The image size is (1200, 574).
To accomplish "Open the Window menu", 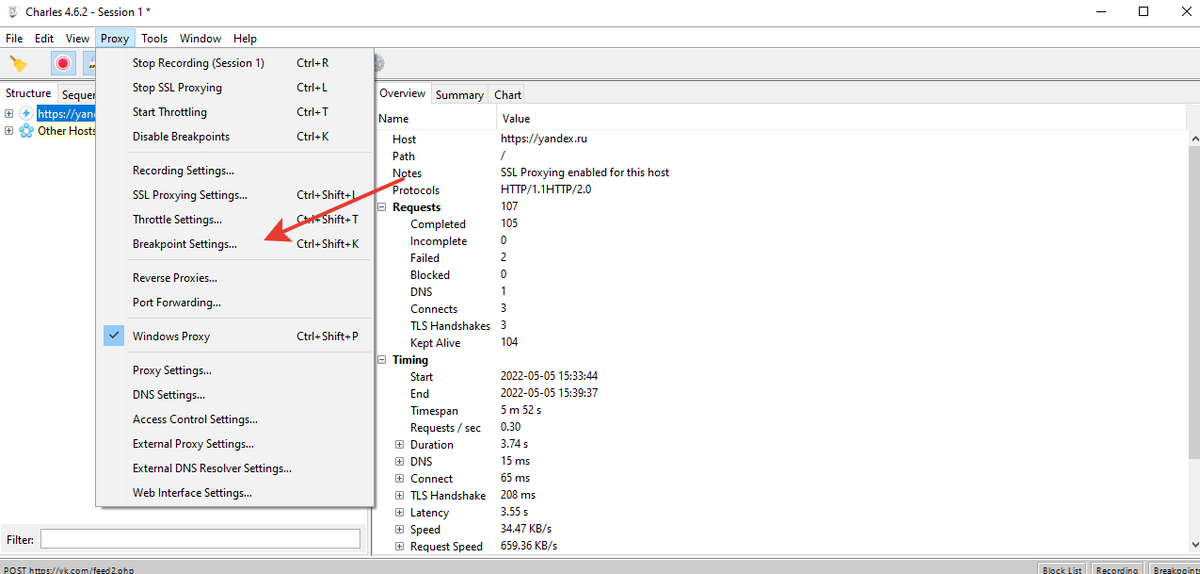I will (x=200, y=38).
